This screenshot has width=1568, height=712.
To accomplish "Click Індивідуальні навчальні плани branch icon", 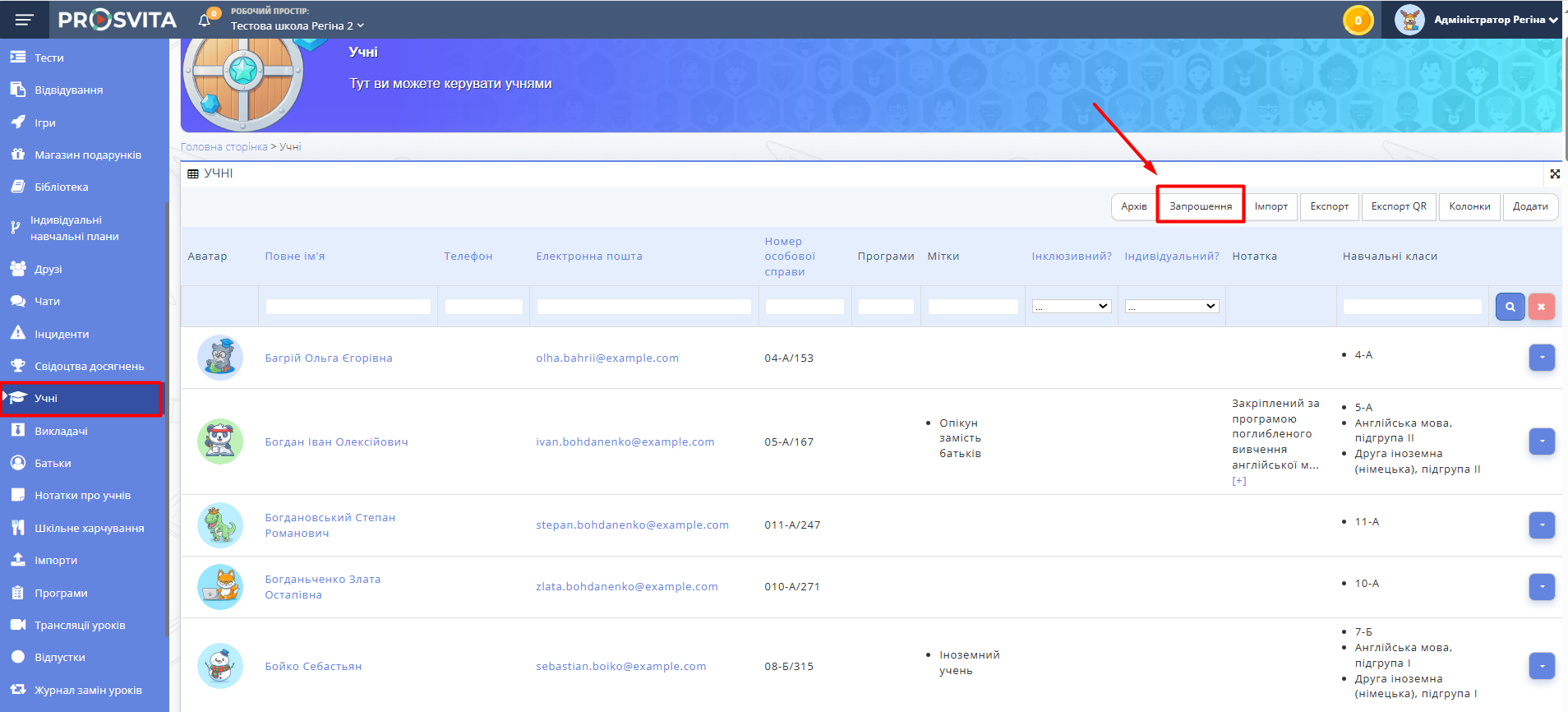I will click(x=15, y=228).
